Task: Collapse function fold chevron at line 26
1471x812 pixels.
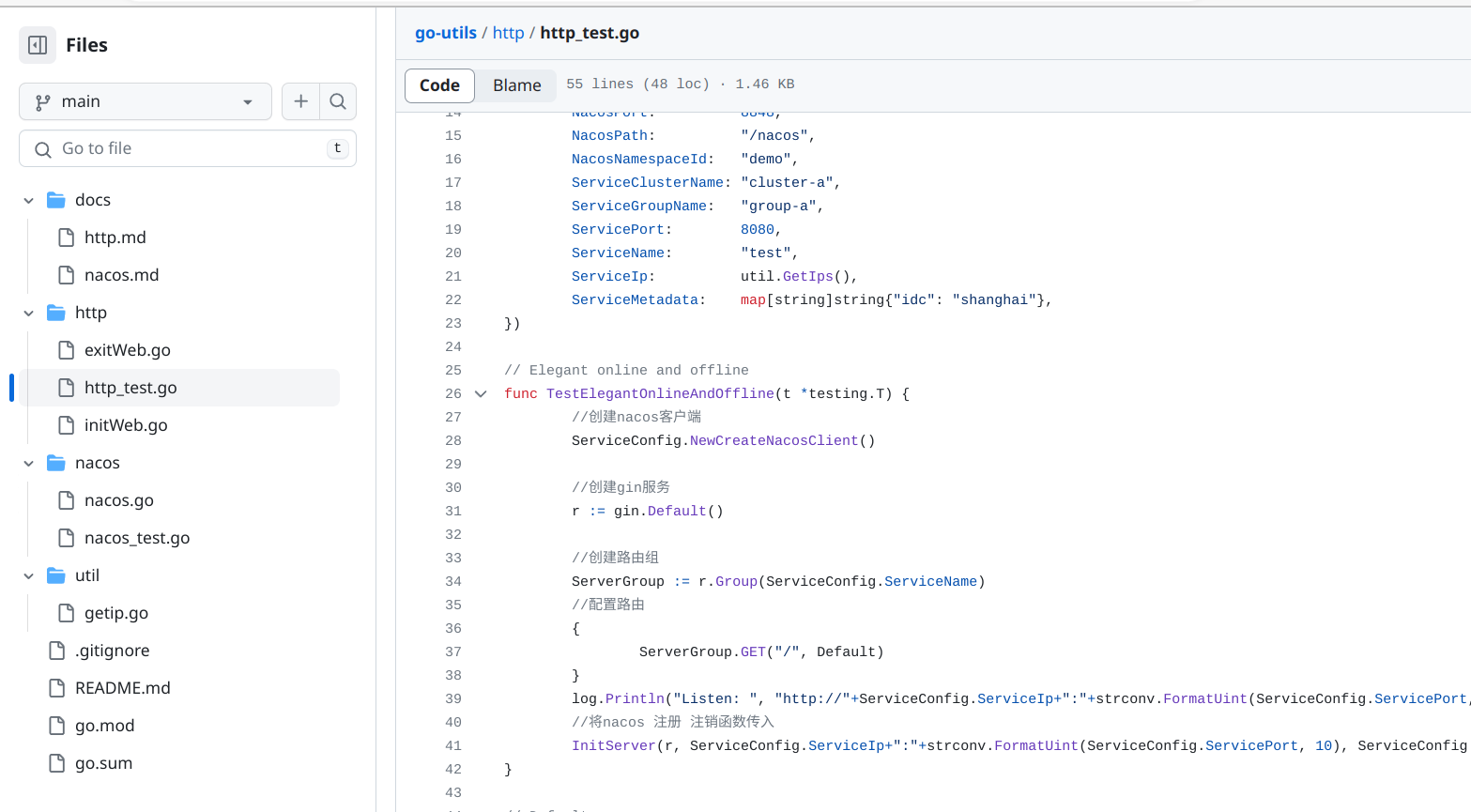Action: pos(481,394)
